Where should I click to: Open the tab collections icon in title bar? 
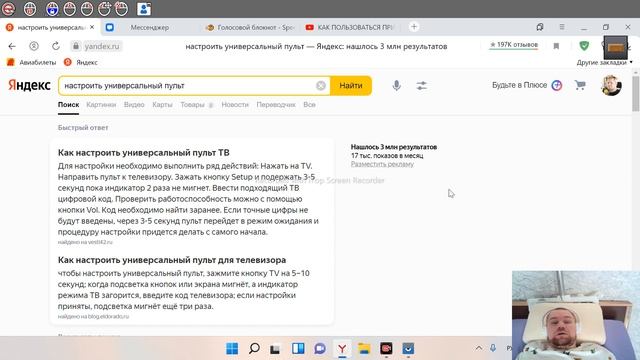[540, 27]
